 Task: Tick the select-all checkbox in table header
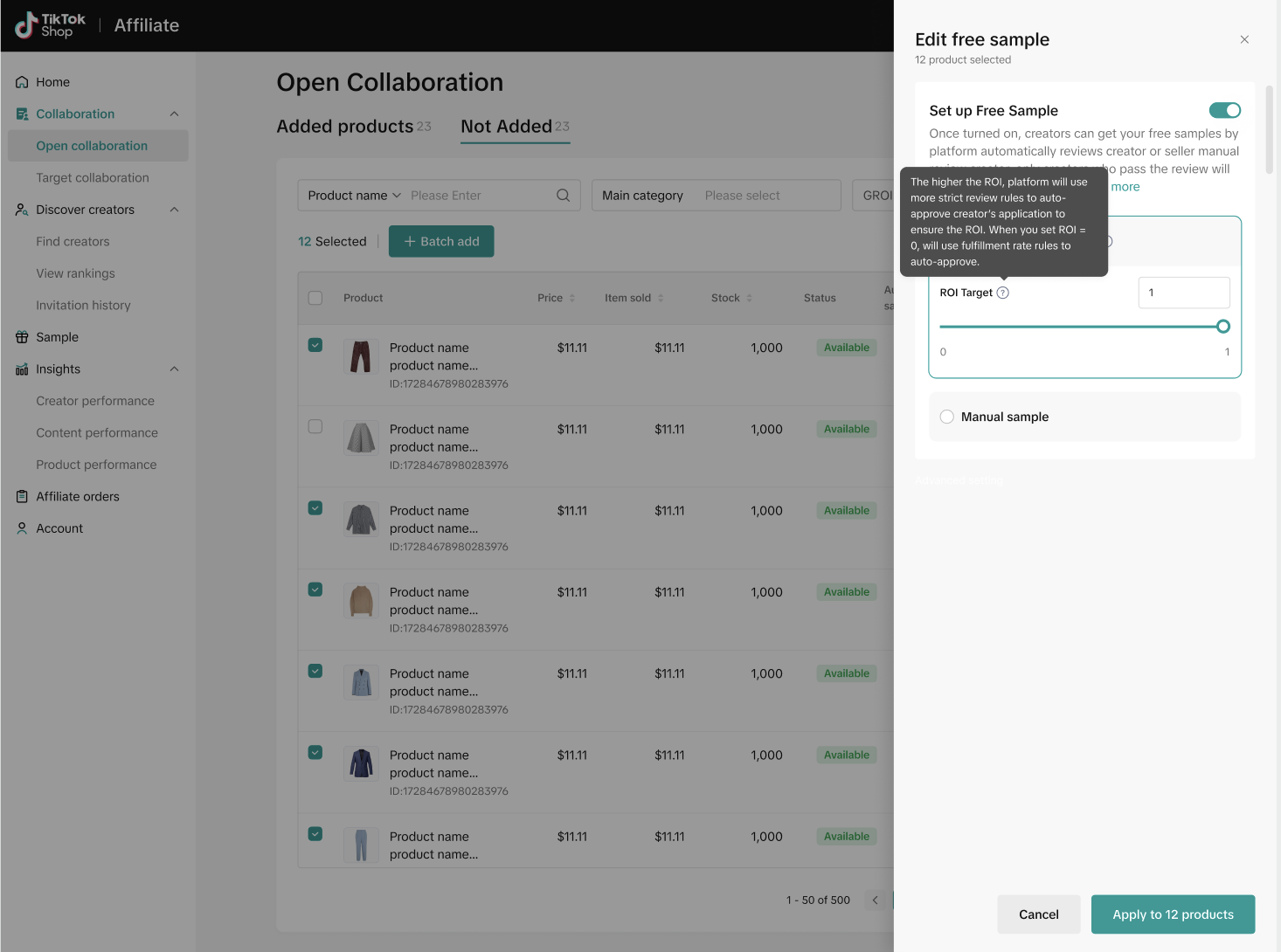tap(315, 298)
